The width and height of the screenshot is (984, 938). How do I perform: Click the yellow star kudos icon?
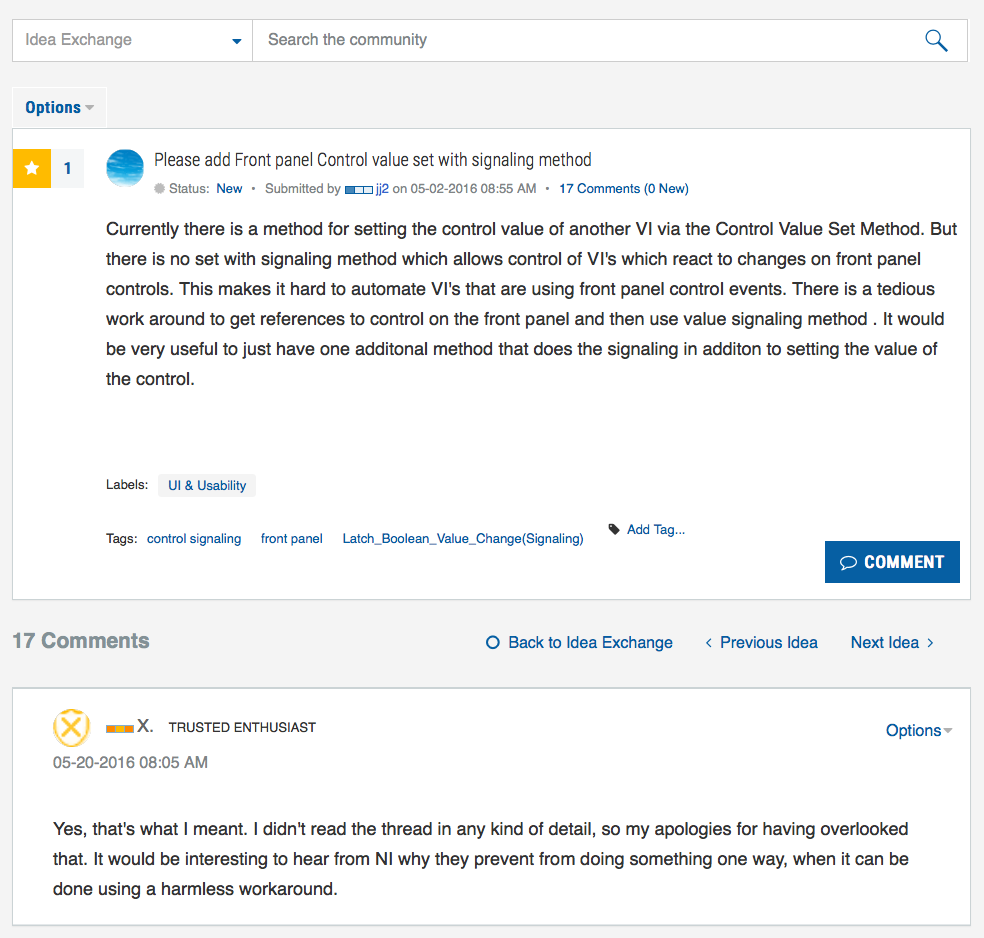pyautogui.click(x=31, y=168)
